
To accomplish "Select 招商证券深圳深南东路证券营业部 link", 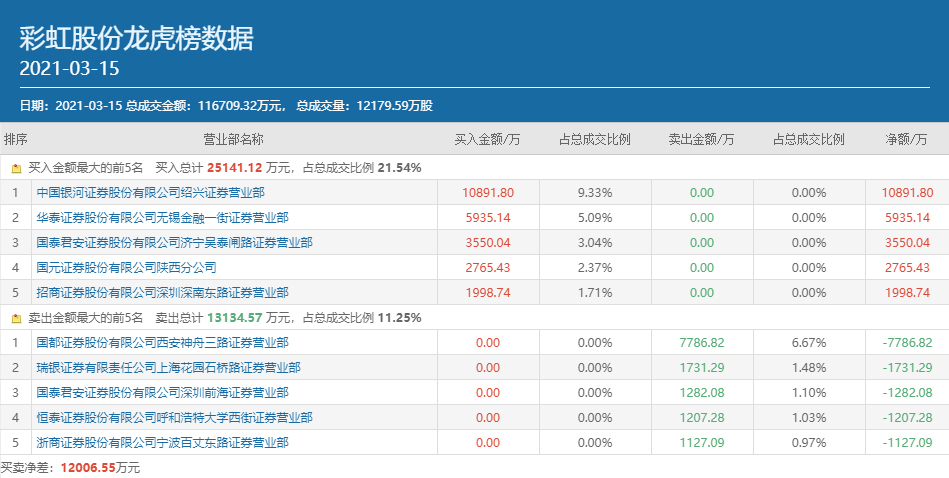I will [162, 293].
